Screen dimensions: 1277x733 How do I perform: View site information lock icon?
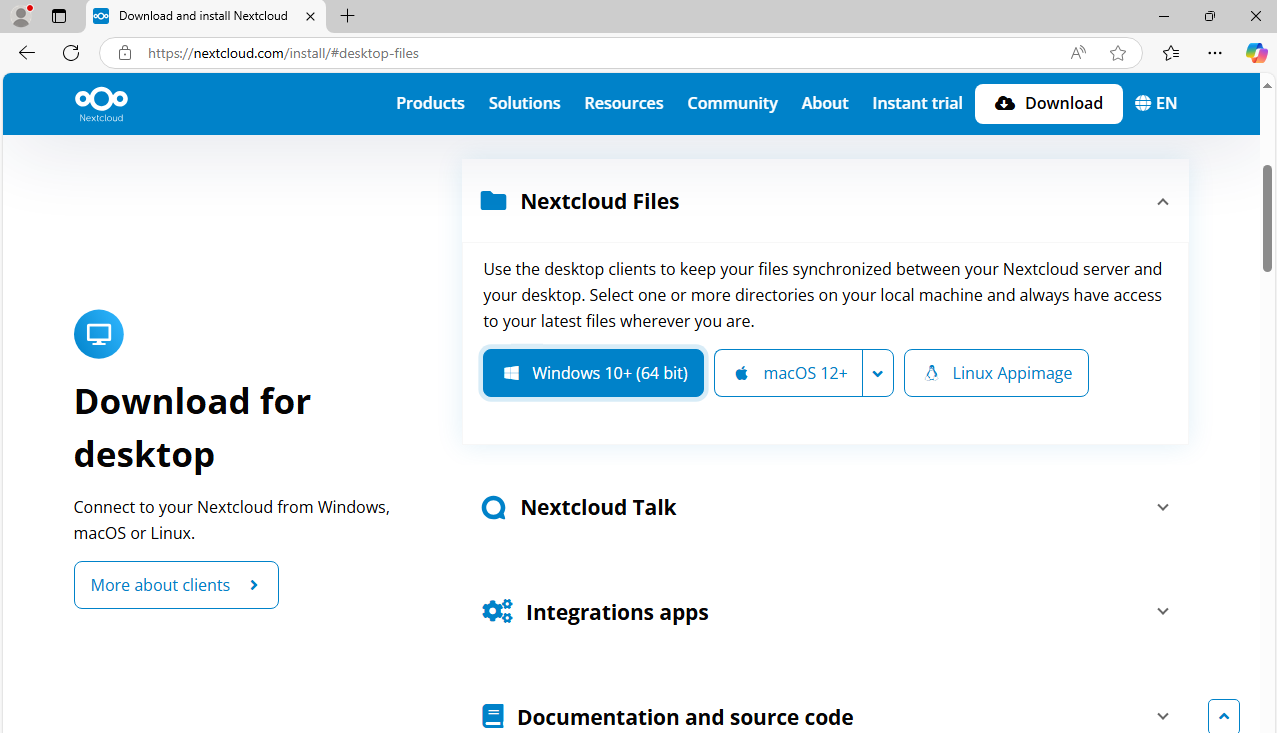pyautogui.click(x=125, y=53)
